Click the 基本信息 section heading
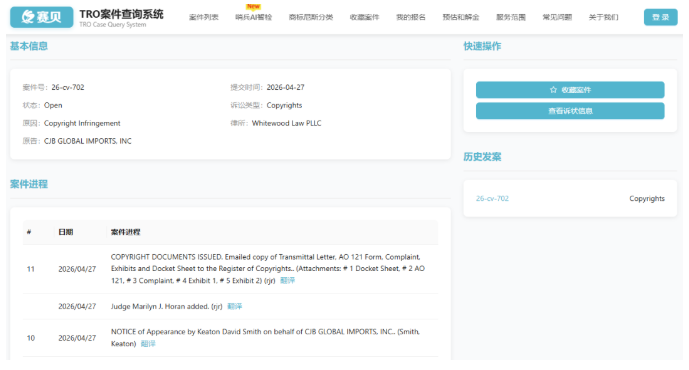Image resolution: width=689 pixels, height=370 pixels. 29,46
